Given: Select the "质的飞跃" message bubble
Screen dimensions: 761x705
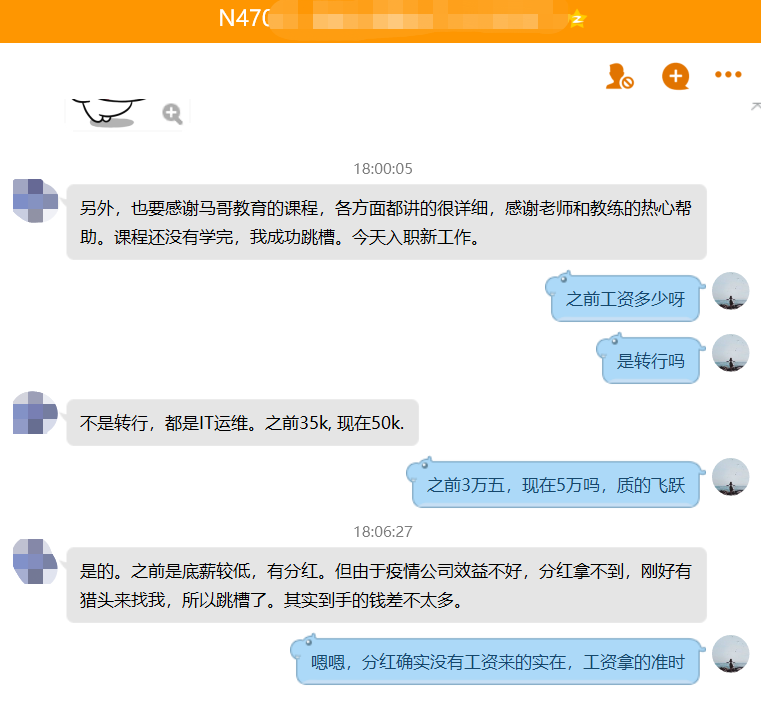Looking at the screenshot, I should pos(556,485).
